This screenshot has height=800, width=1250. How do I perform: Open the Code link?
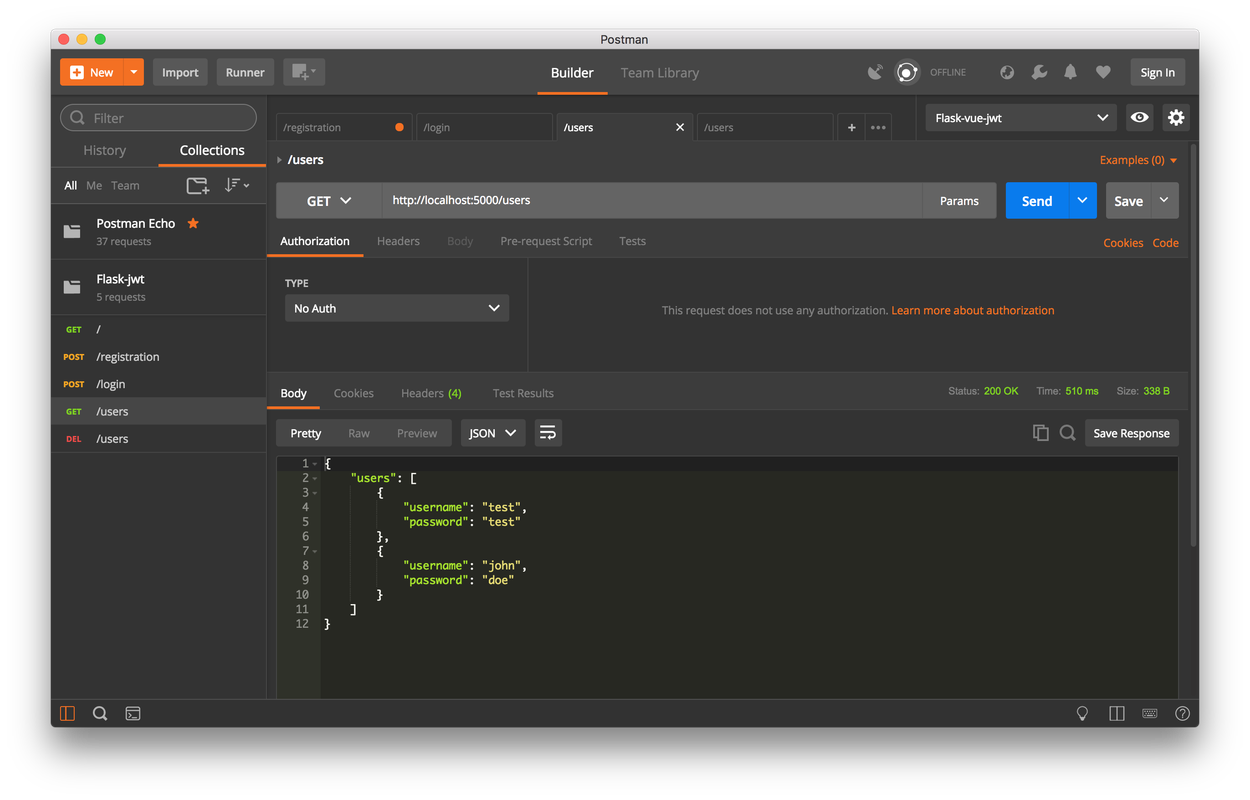(x=1165, y=243)
